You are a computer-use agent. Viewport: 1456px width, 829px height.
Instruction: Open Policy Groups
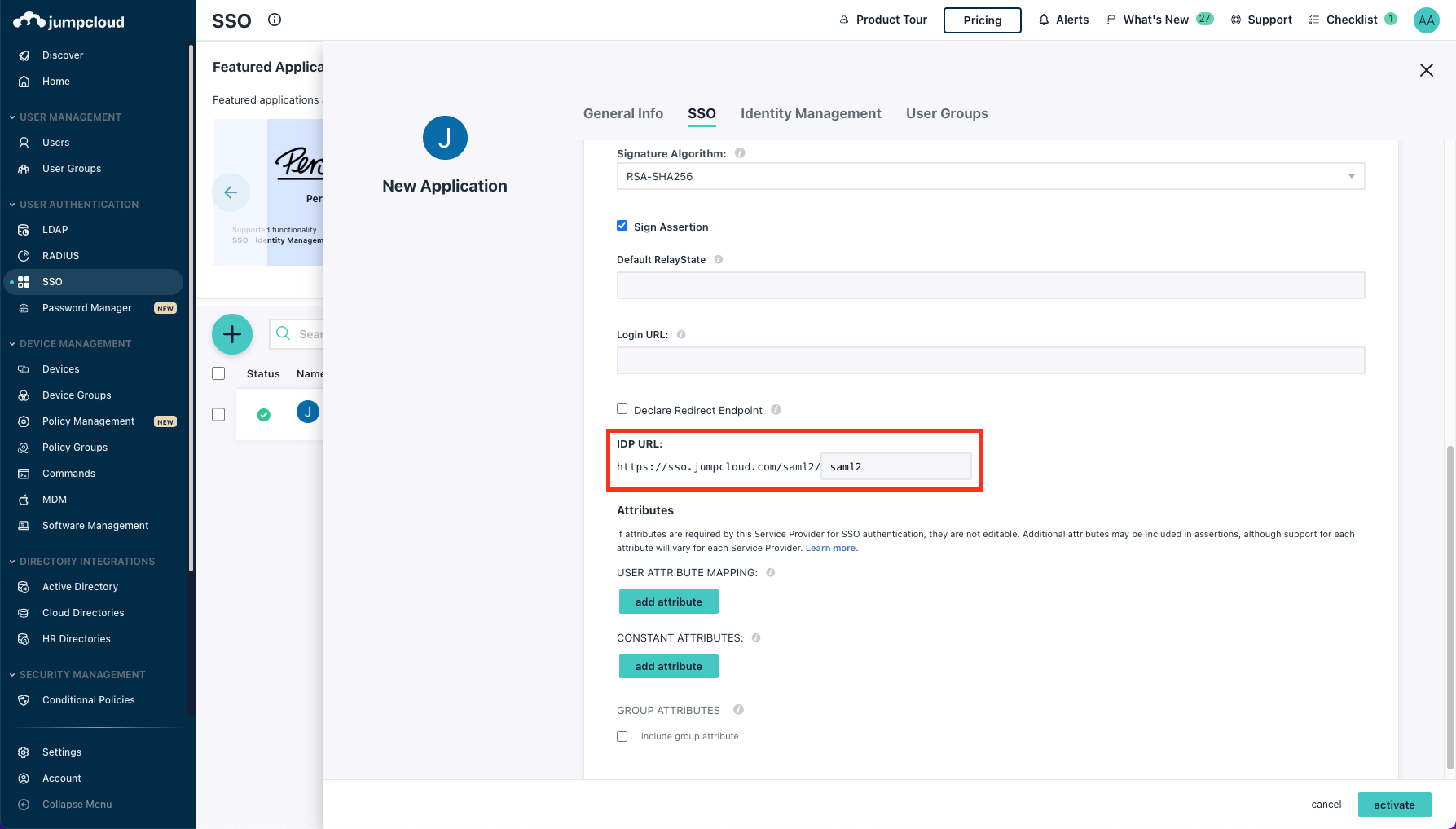tap(75, 448)
